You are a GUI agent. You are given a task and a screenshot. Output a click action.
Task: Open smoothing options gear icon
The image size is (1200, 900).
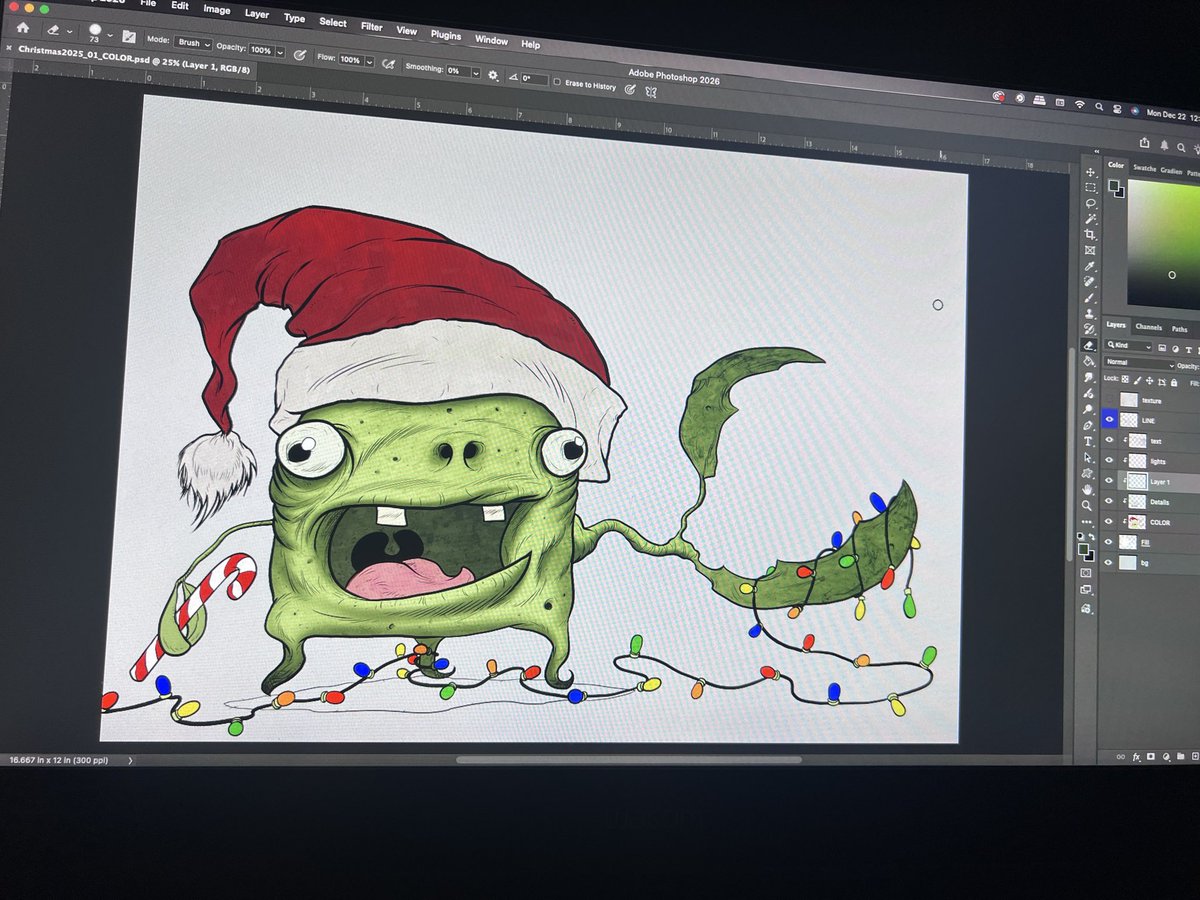click(x=493, y=75)
